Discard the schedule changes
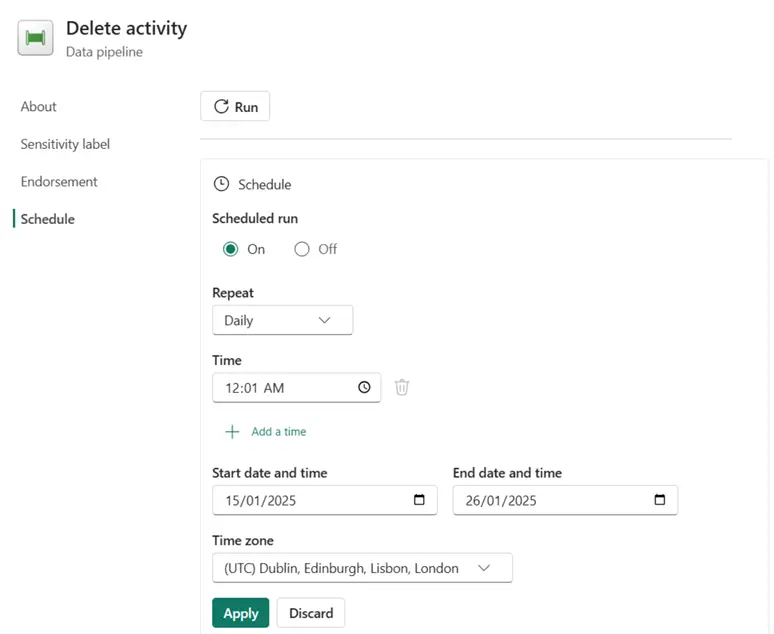774x634 pixels. coord(311,613)
